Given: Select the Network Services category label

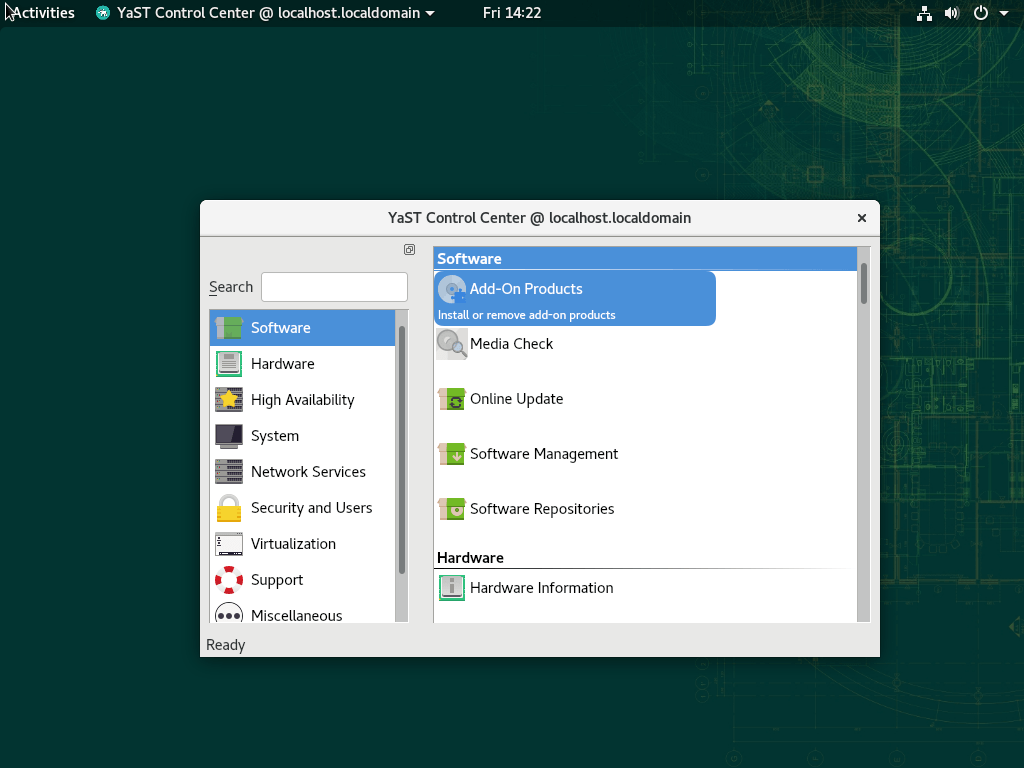Looking at the screenshot, I should (308, 472).
